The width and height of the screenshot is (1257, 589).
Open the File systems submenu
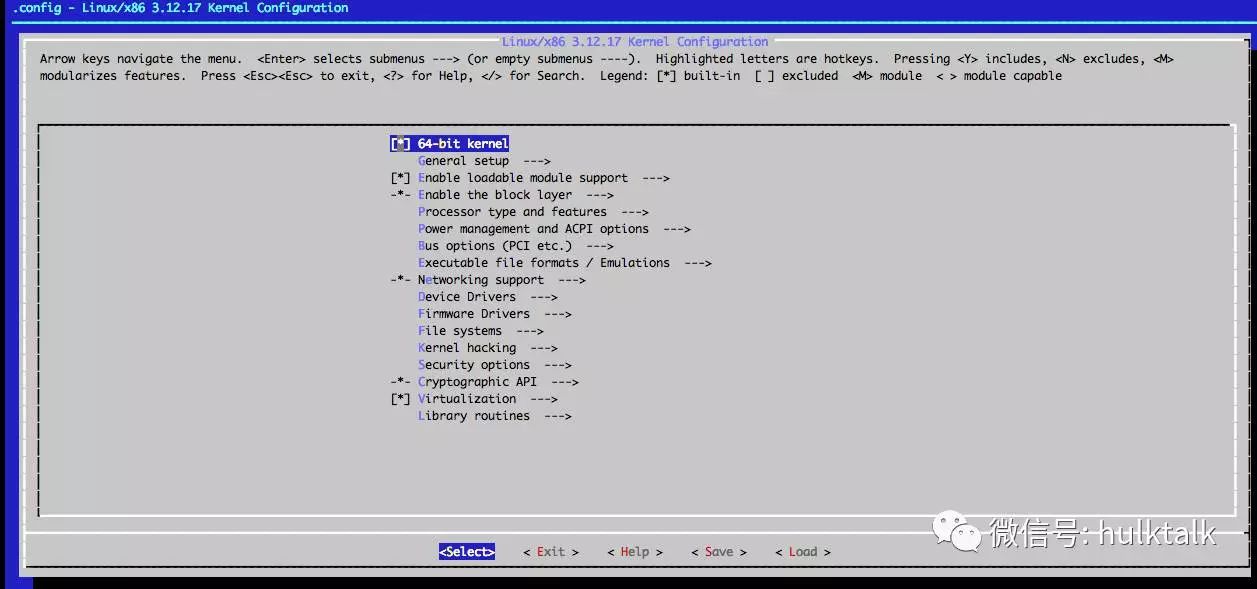pyautogui.click(x=481, y=331)
